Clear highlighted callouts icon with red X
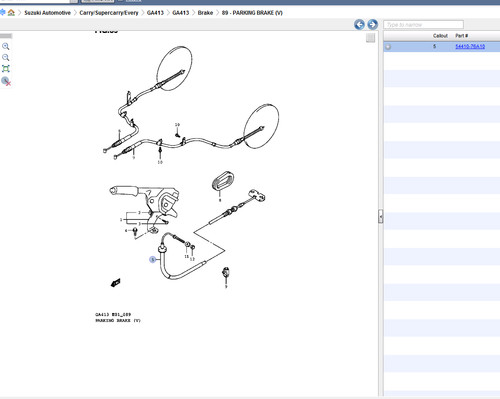The width and height of the screenshot is (500, 399). (x=6, y=81)
